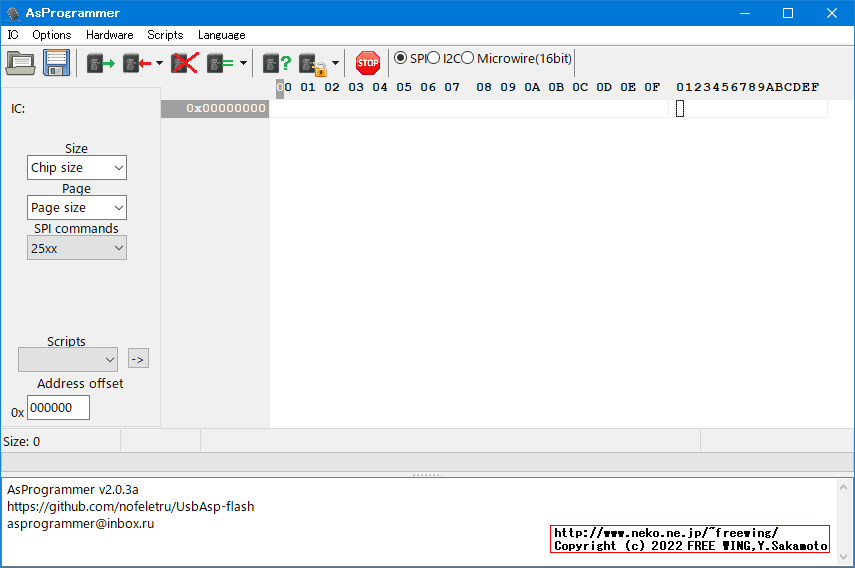
Task: Erase IC with red cross chip icon
Action: point(185,63)
